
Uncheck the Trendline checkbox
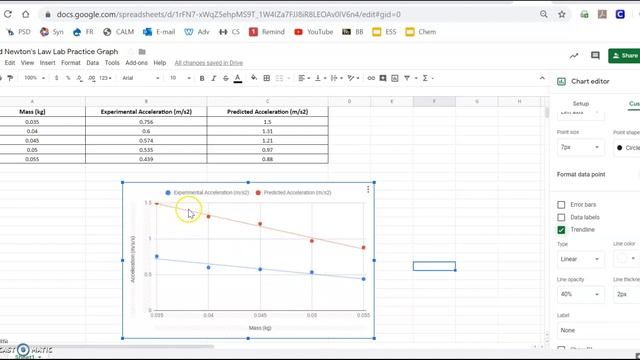pyautogui.click(x=561, y=230)
